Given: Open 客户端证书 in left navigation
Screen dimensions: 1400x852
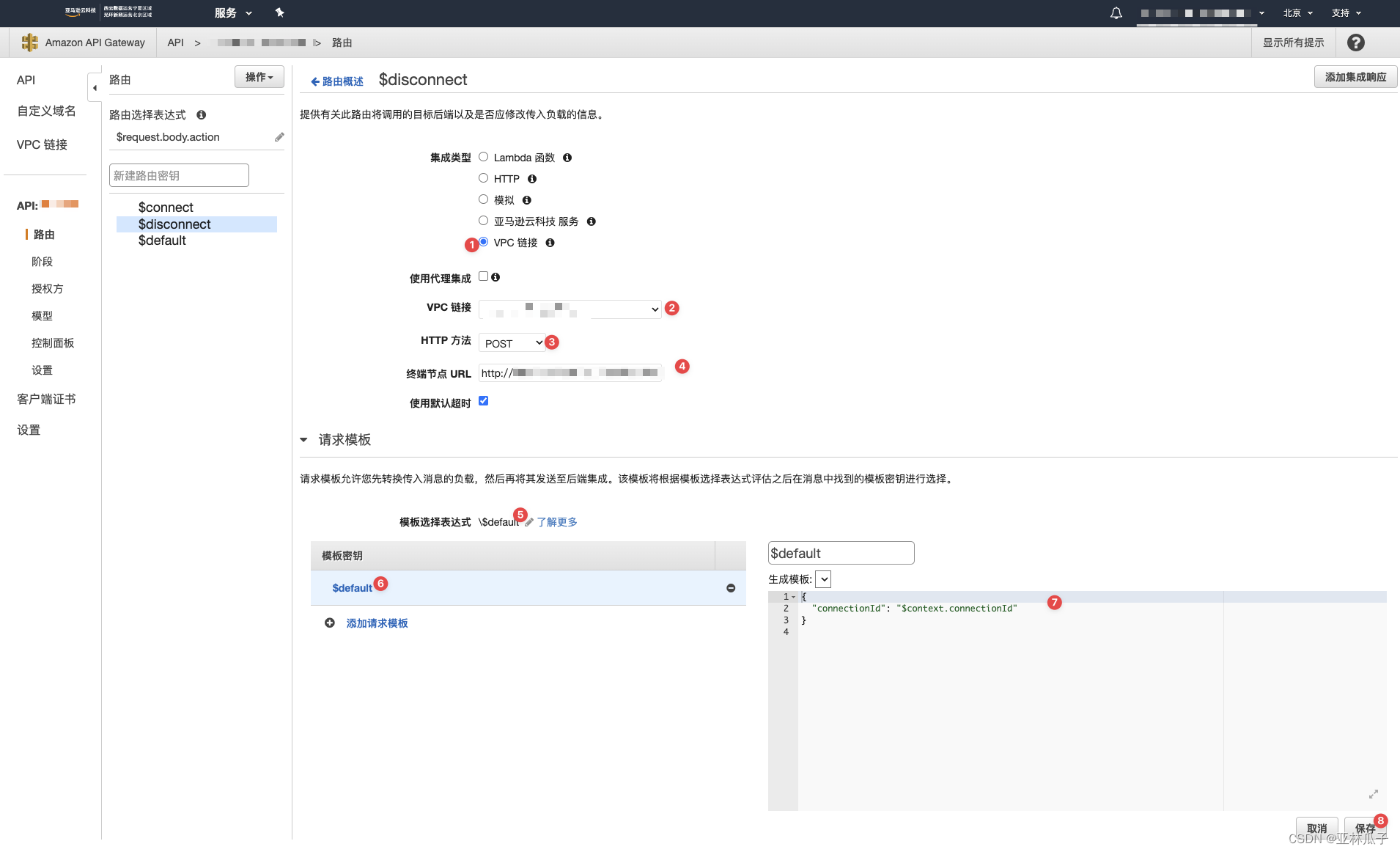Looking at the screenshot, I should (x=46, y=399).
